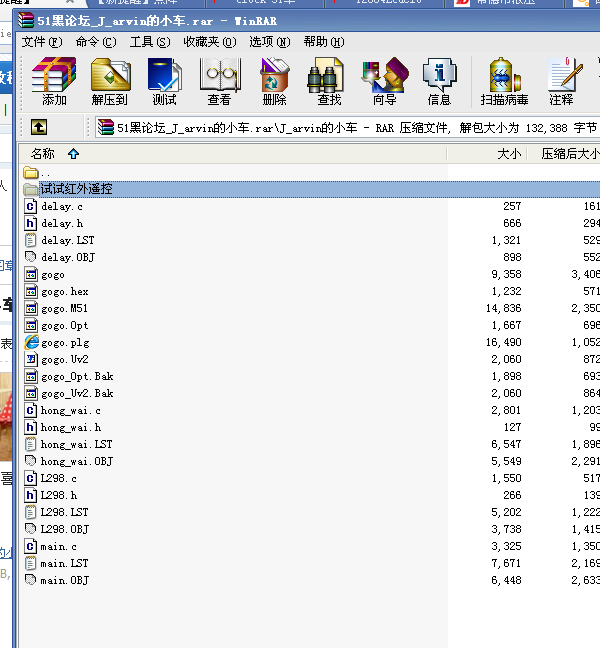Click the 查找 (Find) binoculars icon
The height and width of the screenshot is (648, 600).
pos(326,75)
